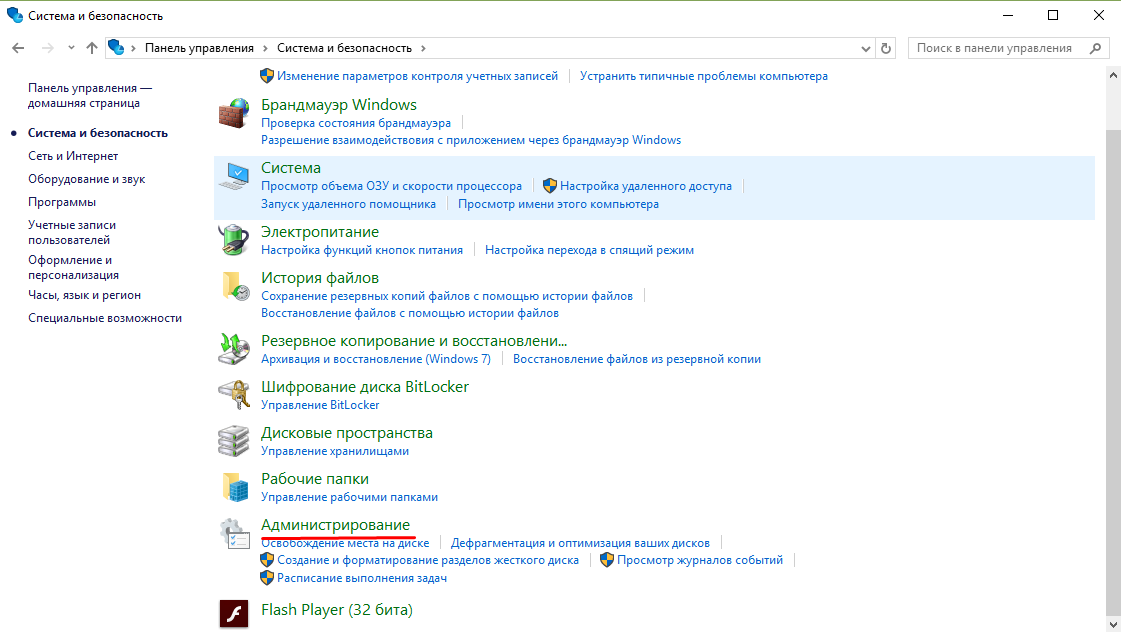Click the Windows Firewall brick wall icon
Image resolution: width=1121 pixels, height=632 pixels.
click(x=233, y=113)
